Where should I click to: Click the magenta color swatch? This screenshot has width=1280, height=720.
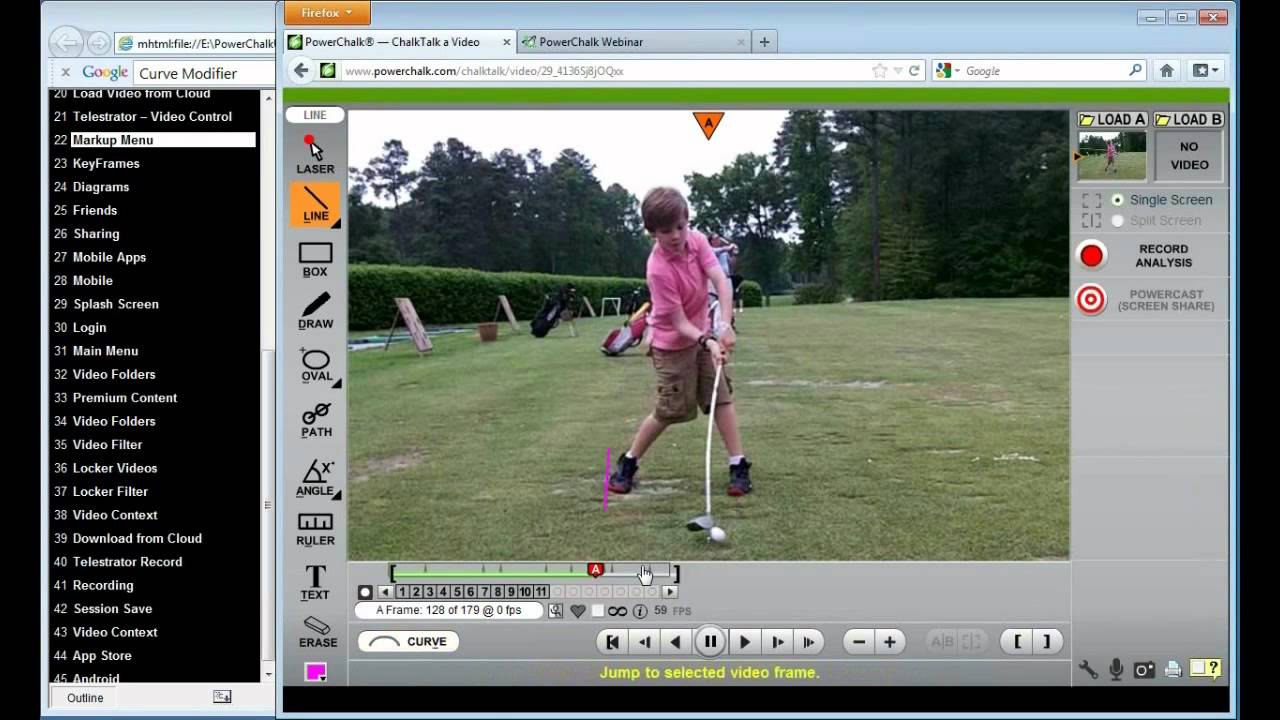pyautogui.click(x=315, y=672)
